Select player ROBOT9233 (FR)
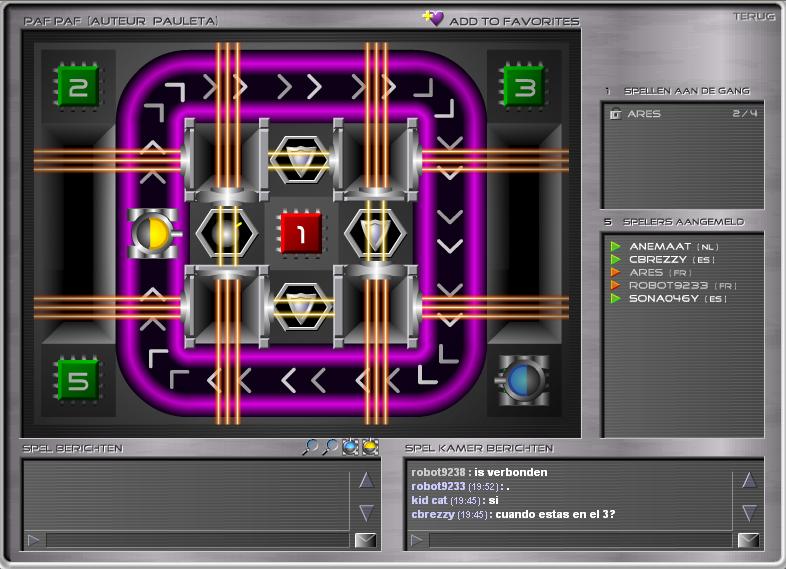This screenshot has height=569, width=786. tap(683, 285)
